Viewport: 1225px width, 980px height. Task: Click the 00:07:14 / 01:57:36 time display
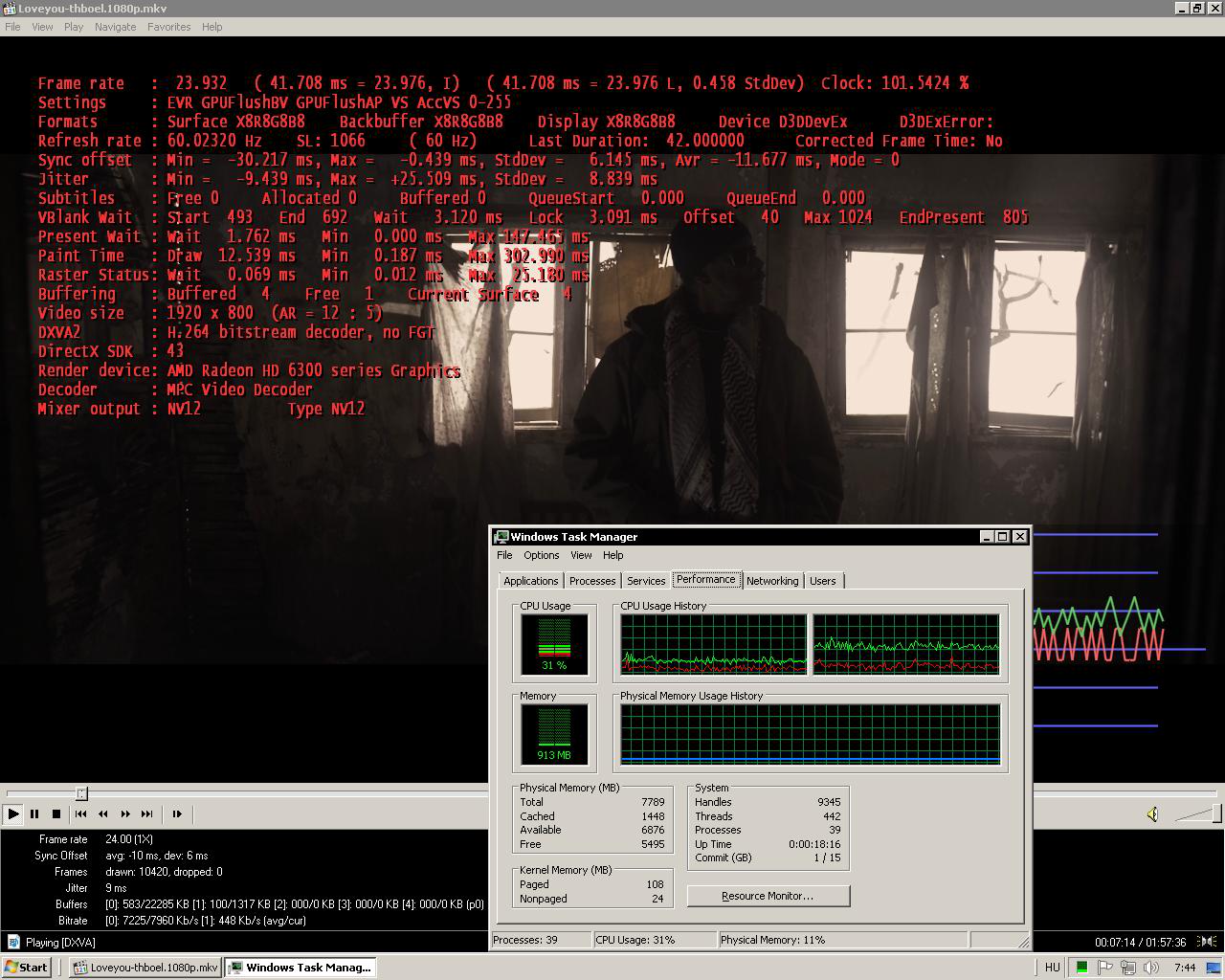(x=1141, y=943)
